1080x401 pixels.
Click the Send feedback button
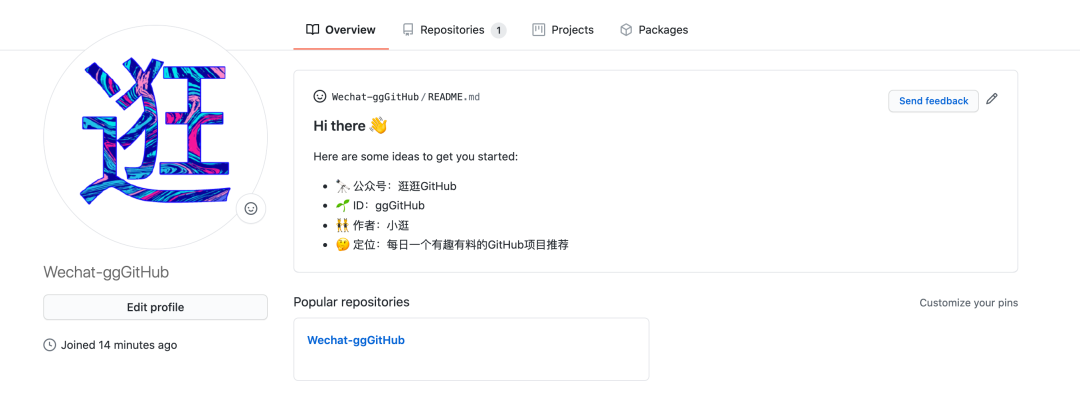pos(933,101)
